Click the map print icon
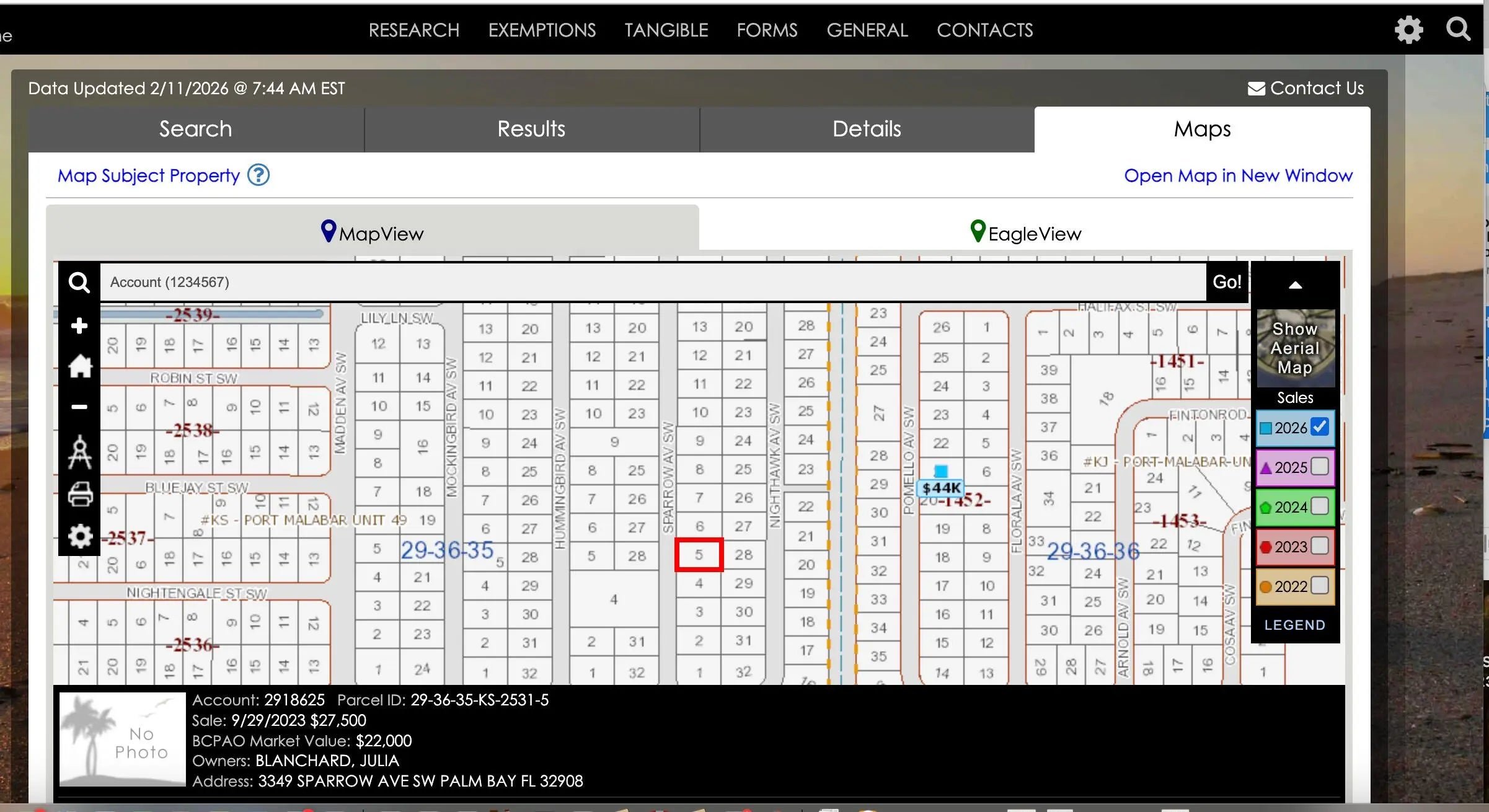The height and width of the screenshot is (812, 1489). [79, 494]
